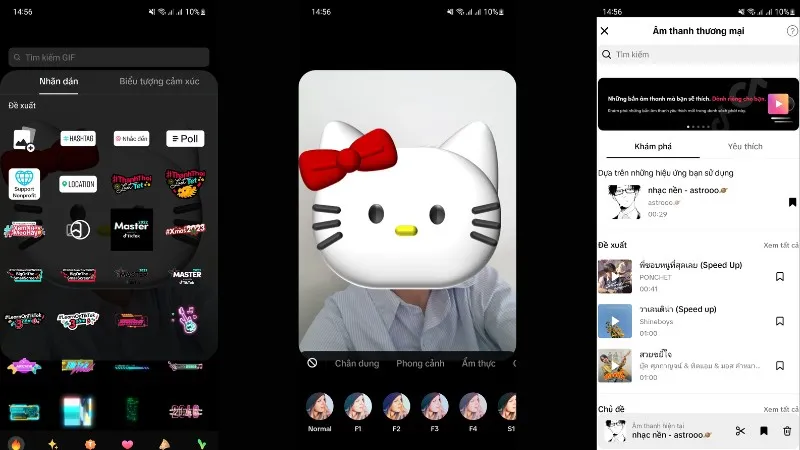
Task: Select the Poll sticker
Action: 185,139
